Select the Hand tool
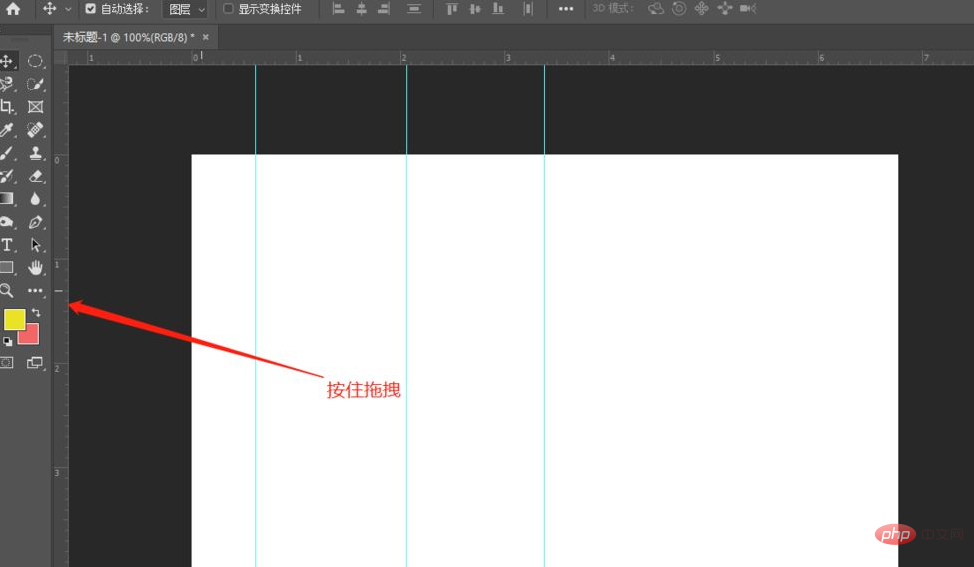Screen dimensions: 974x567 (x=35, y=268)
